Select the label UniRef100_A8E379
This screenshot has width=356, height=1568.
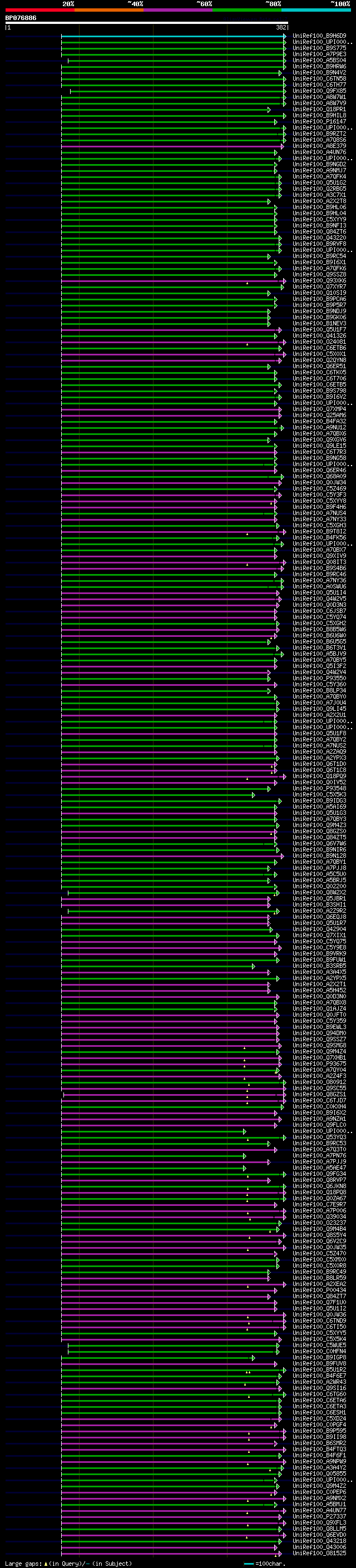(x=319, y=146)
